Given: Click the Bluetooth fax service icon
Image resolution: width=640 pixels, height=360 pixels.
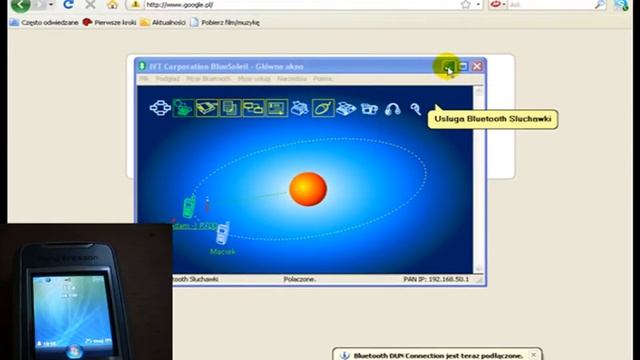Looking at the screenshot, I should 346,109.
